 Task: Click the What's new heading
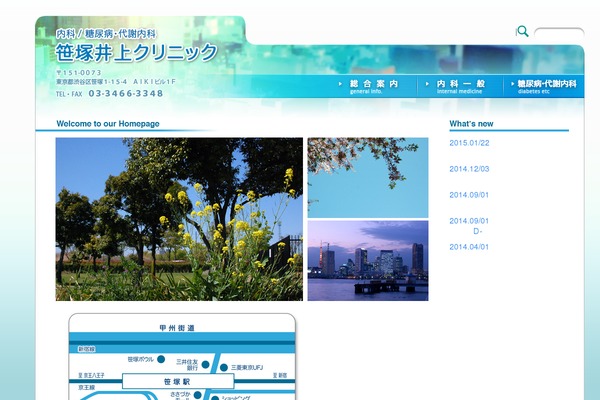[x=471, y=124]
